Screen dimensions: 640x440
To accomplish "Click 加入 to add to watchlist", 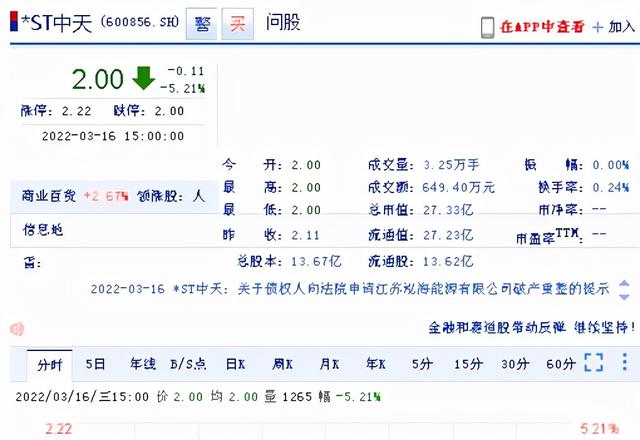I will pyautogui.click(x=622, y=27).
